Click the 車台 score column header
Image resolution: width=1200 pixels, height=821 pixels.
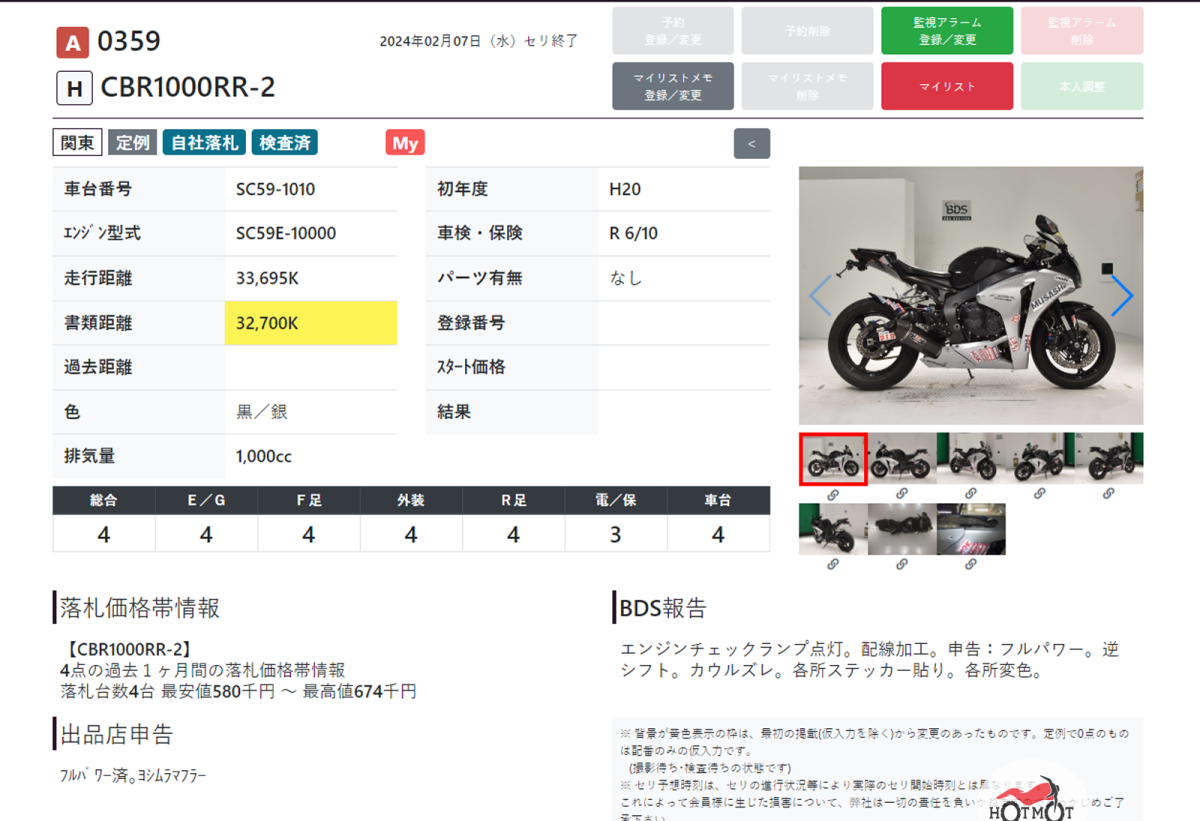(718, 500)
